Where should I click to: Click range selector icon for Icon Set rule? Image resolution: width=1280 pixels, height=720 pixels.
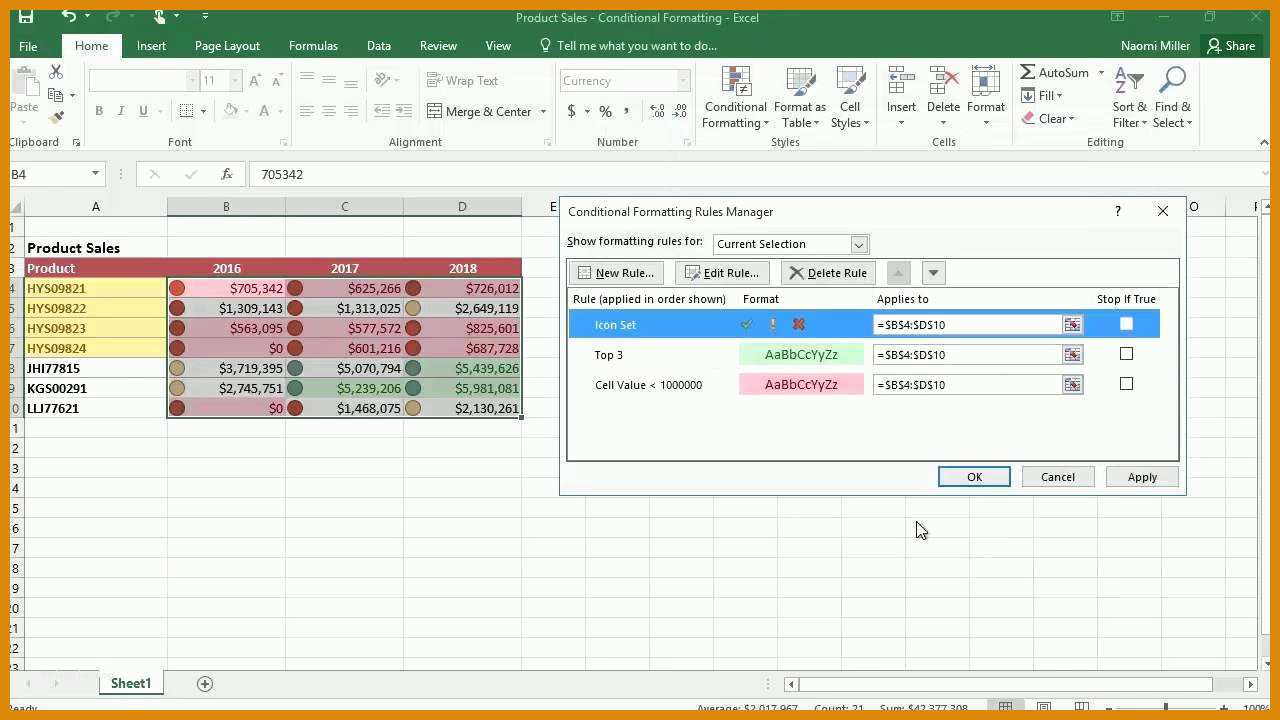(1072, 324)
